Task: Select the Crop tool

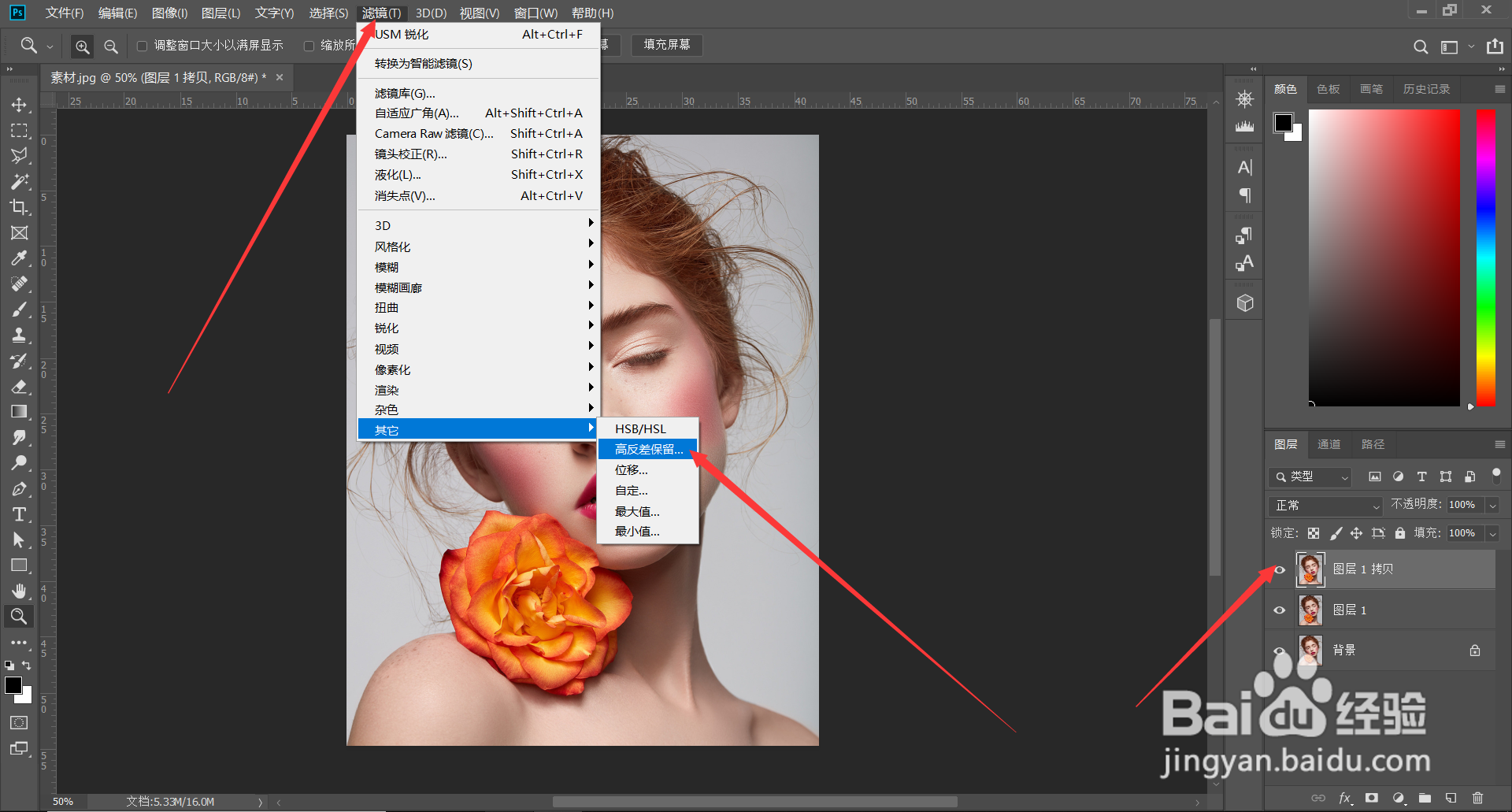Action: click(x=20, y=207)
